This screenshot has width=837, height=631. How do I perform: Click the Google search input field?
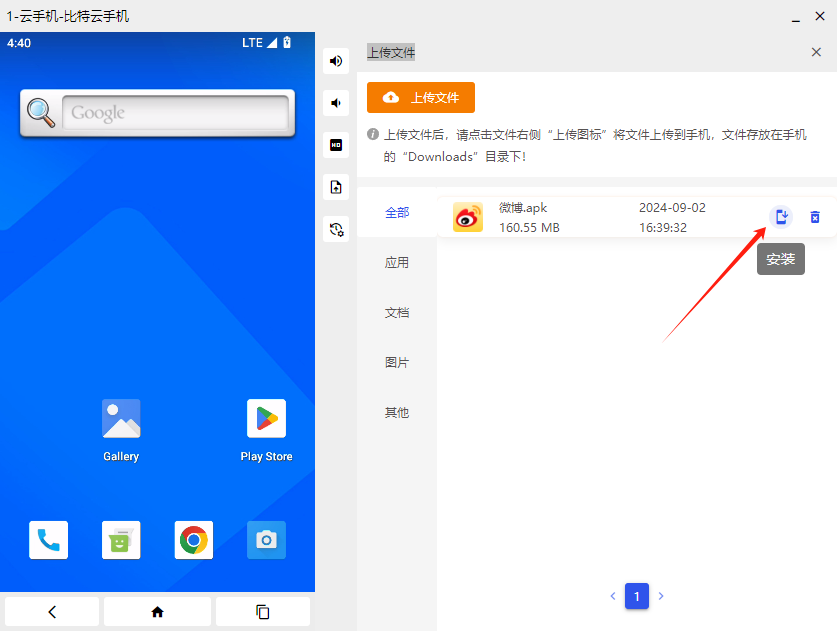(x=175, y=113)
